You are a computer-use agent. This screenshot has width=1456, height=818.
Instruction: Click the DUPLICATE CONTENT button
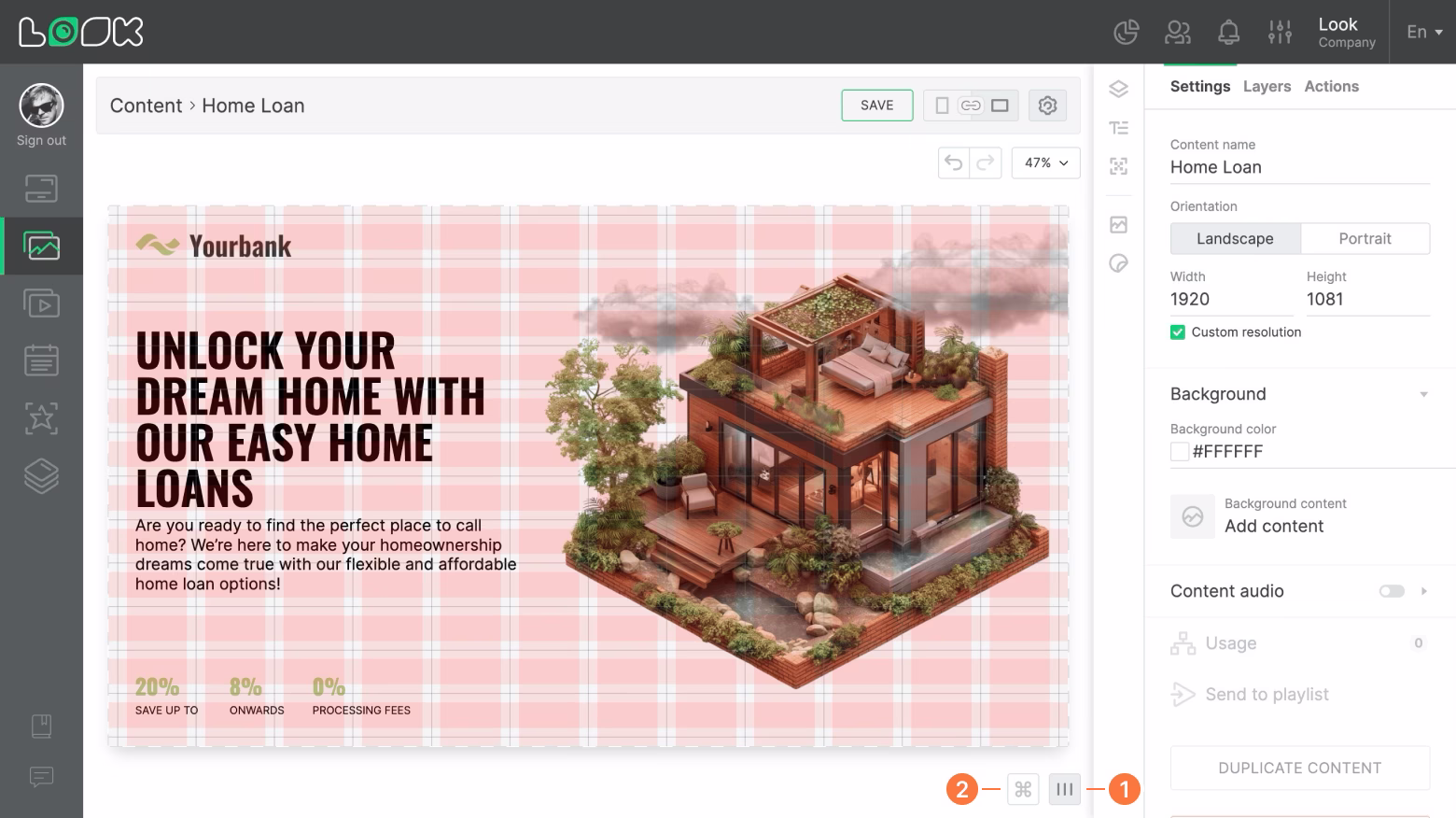coord(1299,767)
